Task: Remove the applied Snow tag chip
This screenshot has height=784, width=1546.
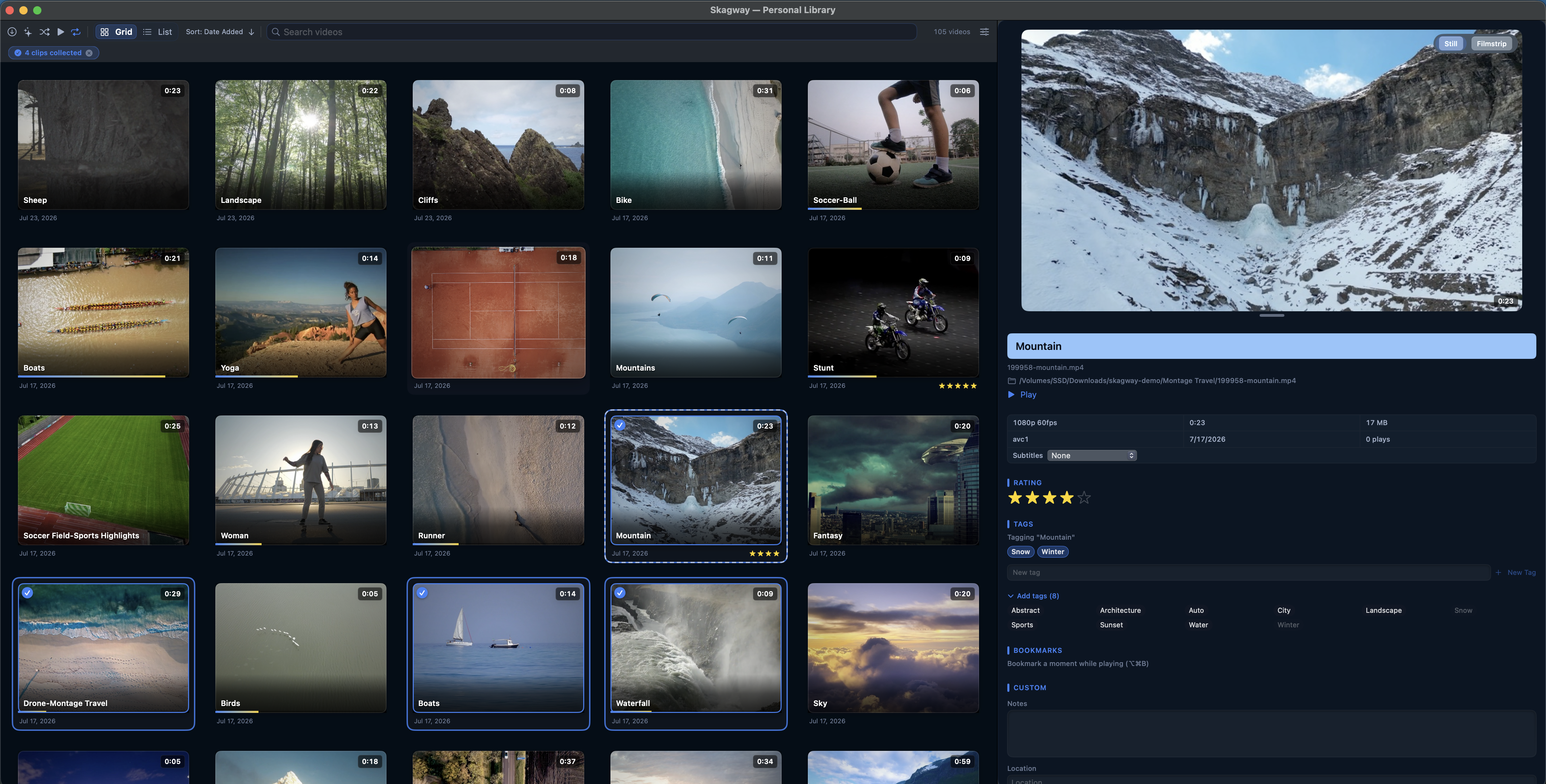Action: (1020, 552)
